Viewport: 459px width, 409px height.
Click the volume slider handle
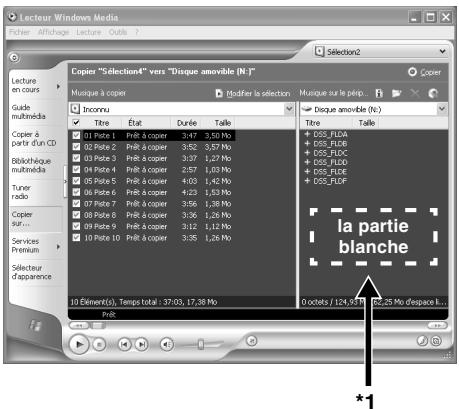pyautogui.click(x=201, y=344)
